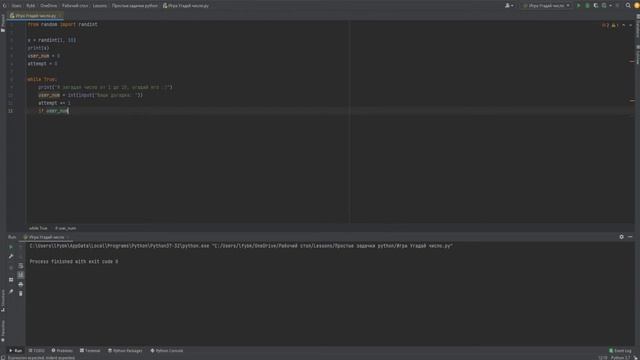Click the 'if user_num' editor breadcrumb

coord(65,228)
